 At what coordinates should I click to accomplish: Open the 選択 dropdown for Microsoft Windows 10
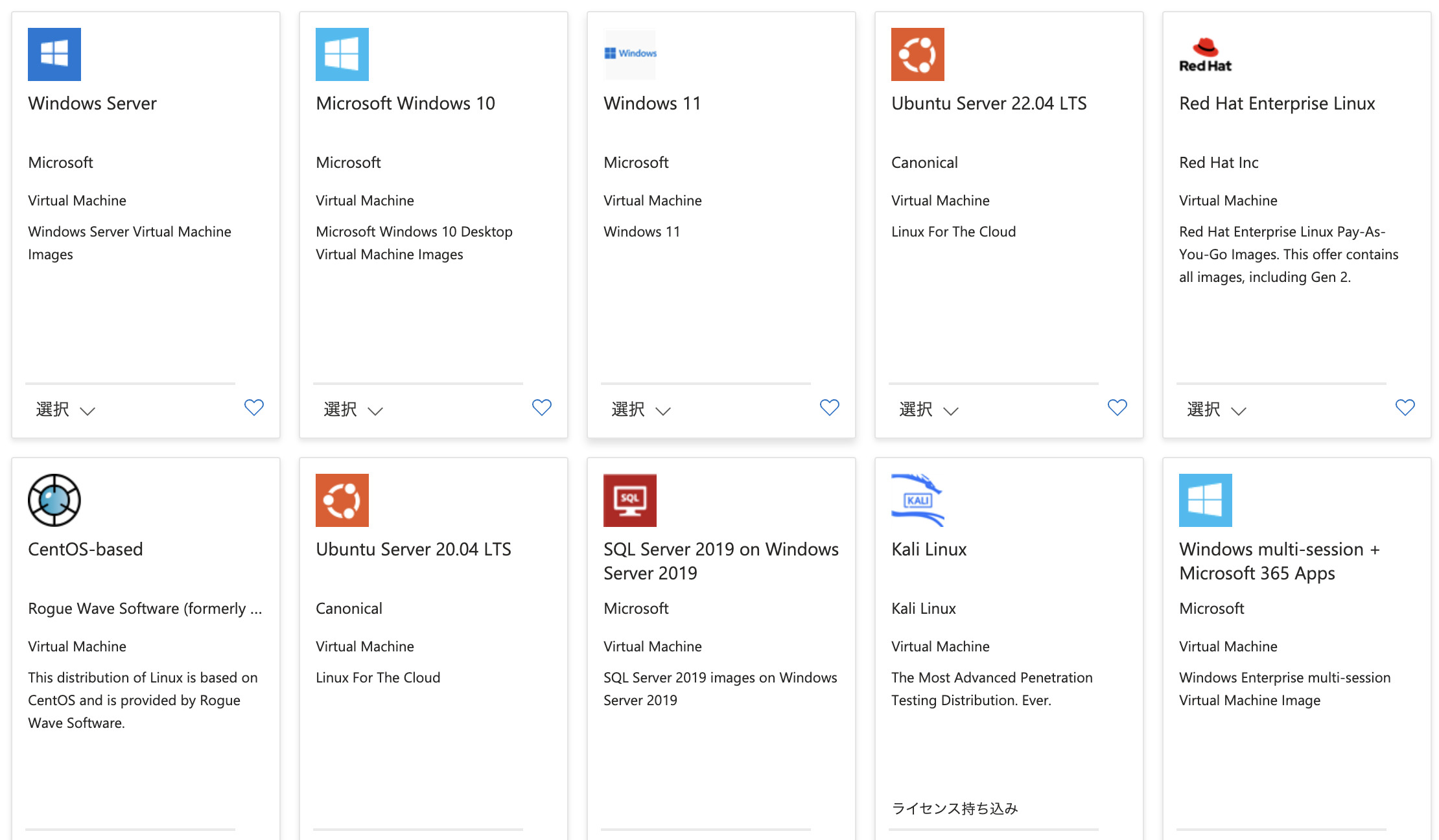pyautogui.click(x=353, y=410)
